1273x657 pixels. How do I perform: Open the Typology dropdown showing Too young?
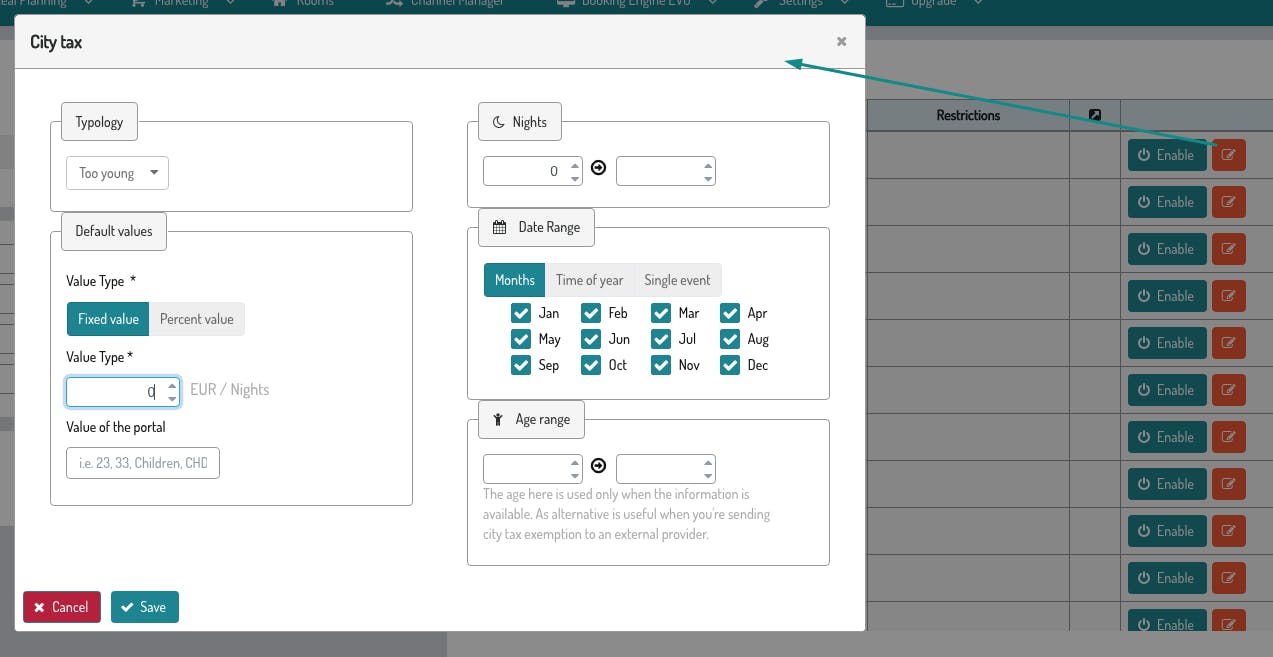tap(117, 173)
